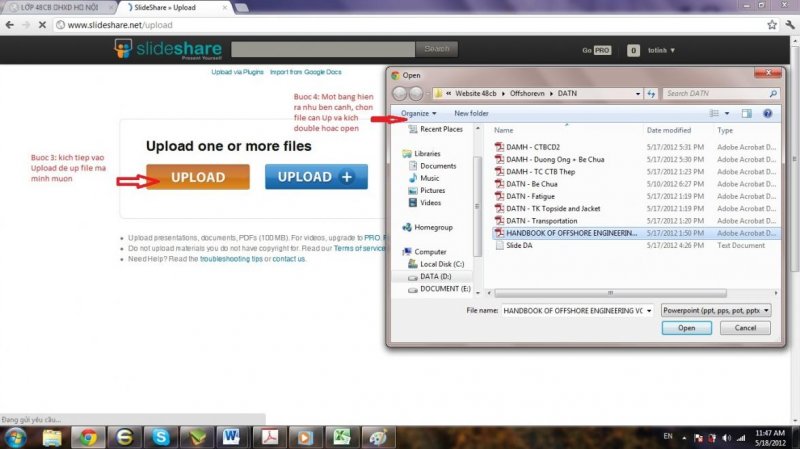The width and height of the screenshot is (800, 449).
Task: Open dialog help question mark icon
Action: (x=767, y=113)
